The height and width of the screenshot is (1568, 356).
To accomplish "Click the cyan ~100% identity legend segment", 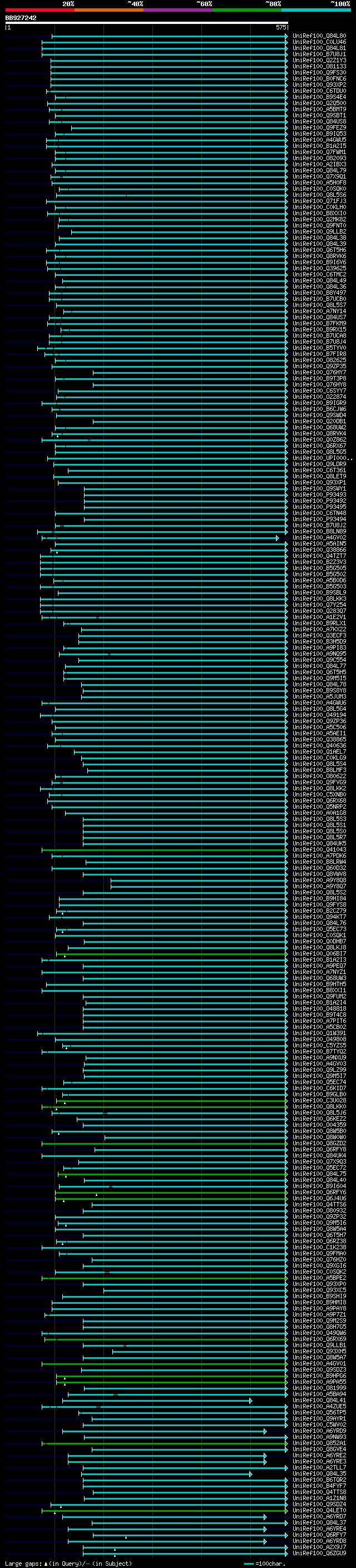I will (316, 10).
